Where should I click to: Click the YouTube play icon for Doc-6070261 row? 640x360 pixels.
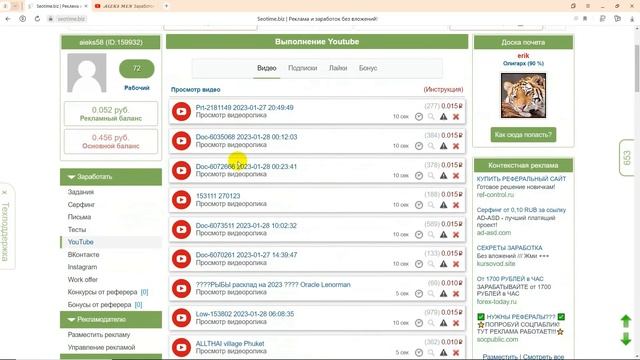click(181, 259)
